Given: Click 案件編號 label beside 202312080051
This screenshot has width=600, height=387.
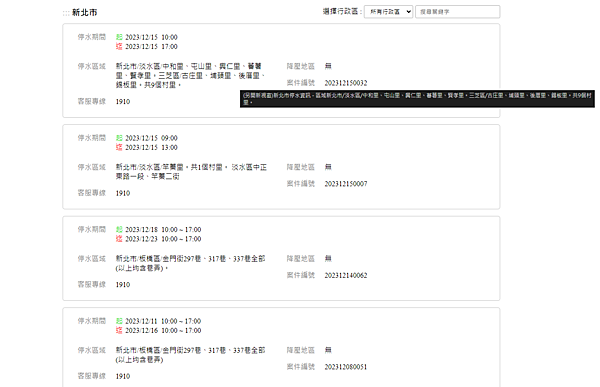Looking at the screenshot, I should [x=301, y=367].
